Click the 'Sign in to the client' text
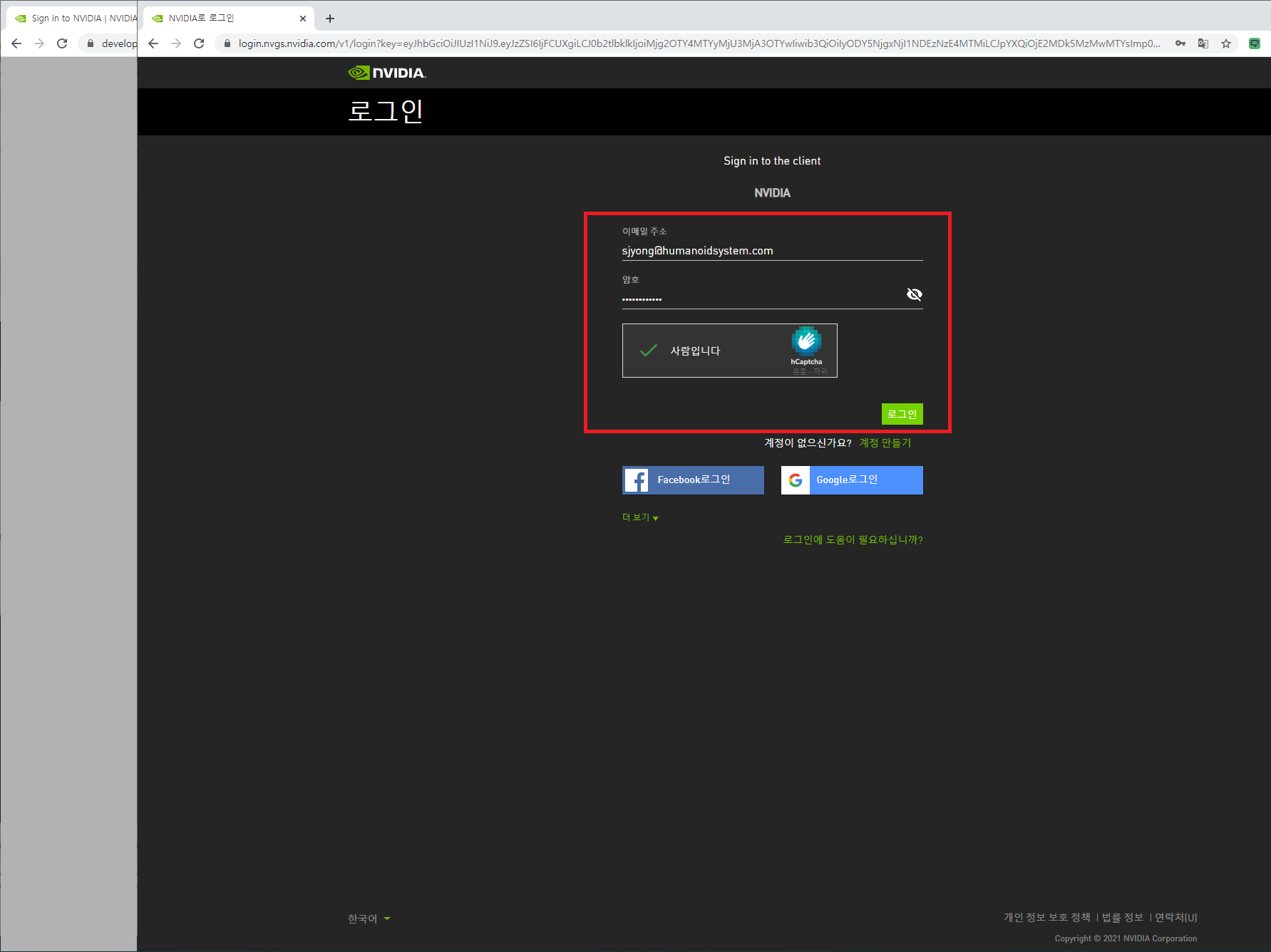Viewport: 1271px width, 952px height. pyautogui.click(x=772, y=161)
